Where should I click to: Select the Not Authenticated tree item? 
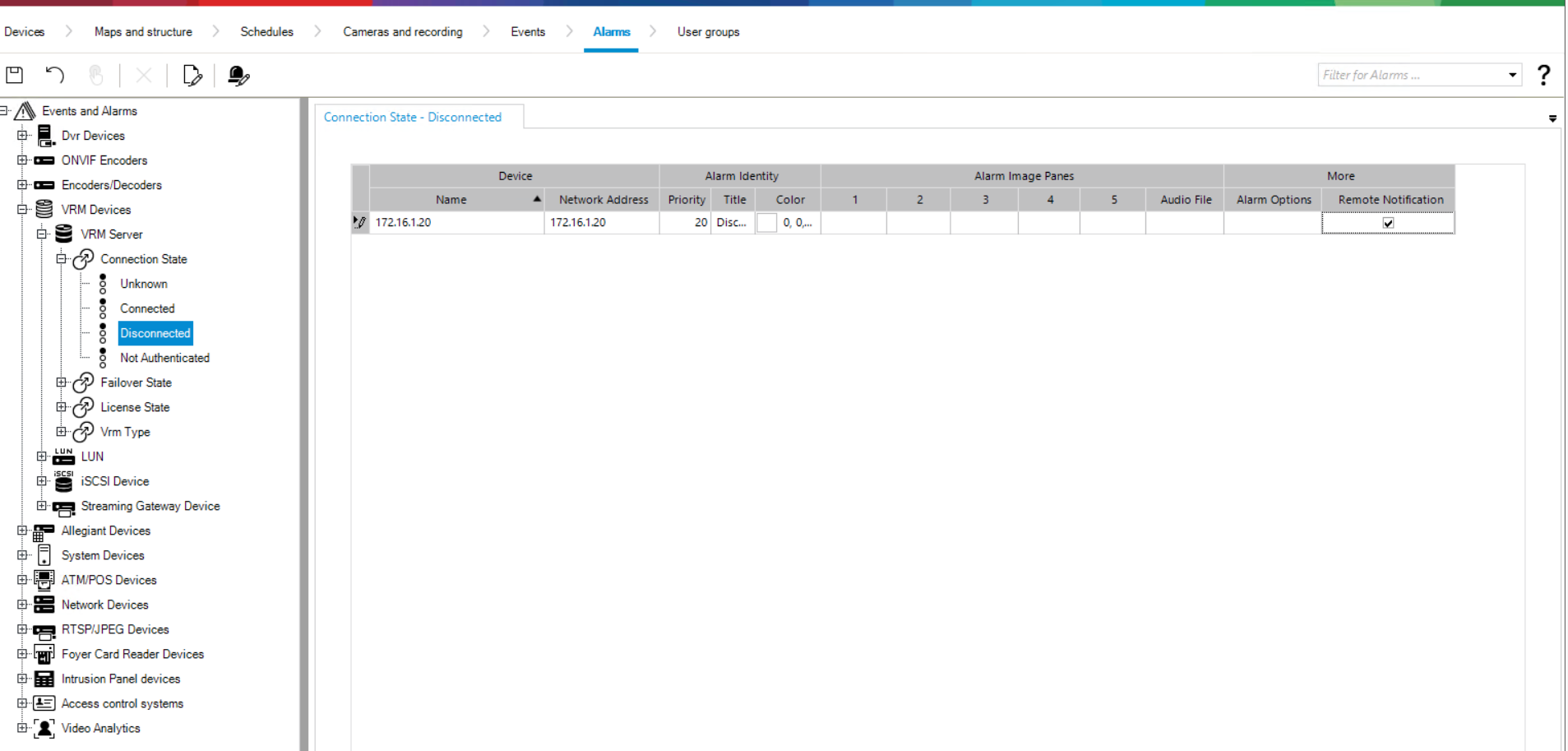(164, 358)
